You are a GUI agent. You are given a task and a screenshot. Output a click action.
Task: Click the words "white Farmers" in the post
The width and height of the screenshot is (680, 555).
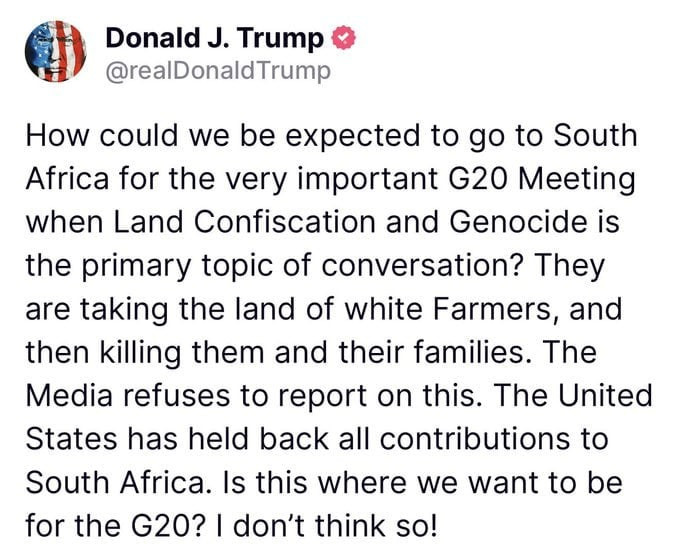pos(477,311)
